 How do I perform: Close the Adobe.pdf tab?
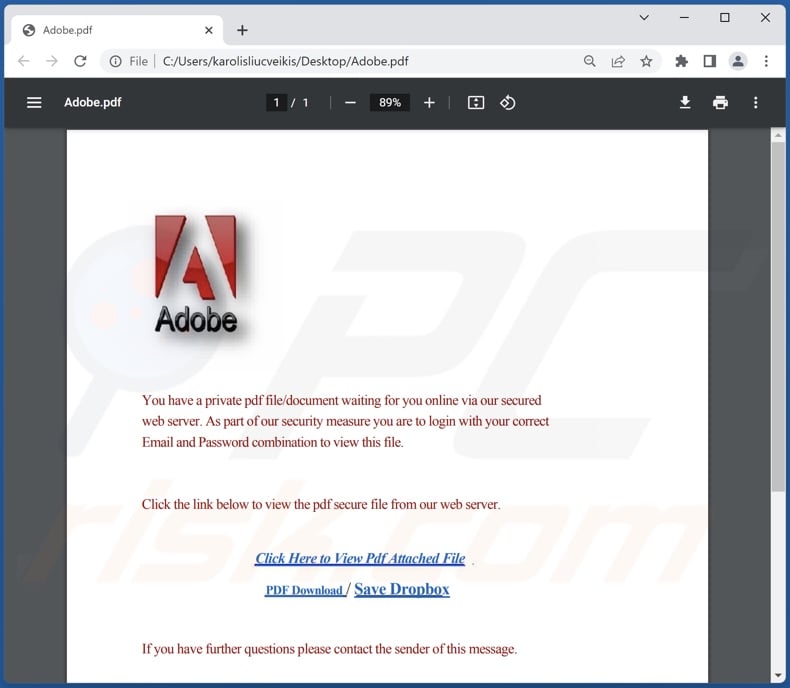click(x=209, y=30)
